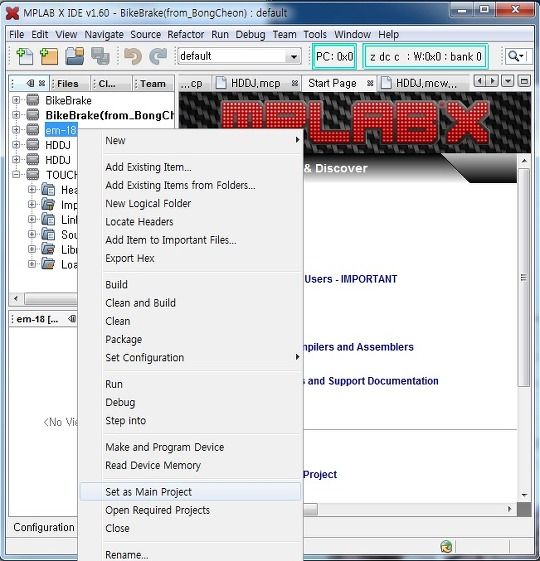
Task: Click the TOUCH project chip icon
Action: tap(33, 174)
